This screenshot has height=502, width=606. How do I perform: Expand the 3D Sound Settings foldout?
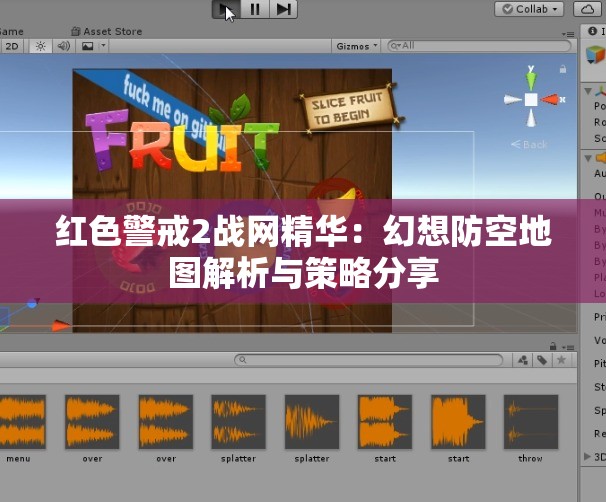[x=587, y=456]
